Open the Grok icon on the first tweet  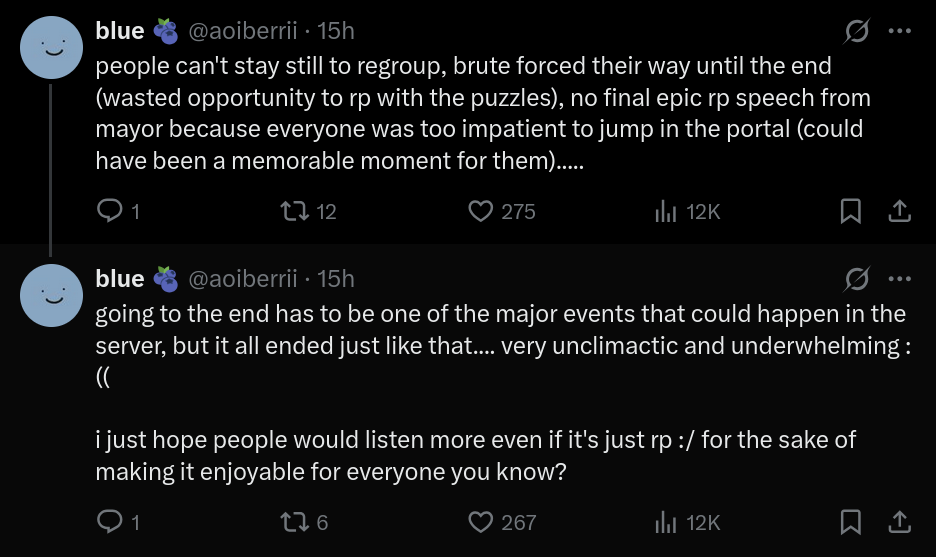tap(857, 32)
